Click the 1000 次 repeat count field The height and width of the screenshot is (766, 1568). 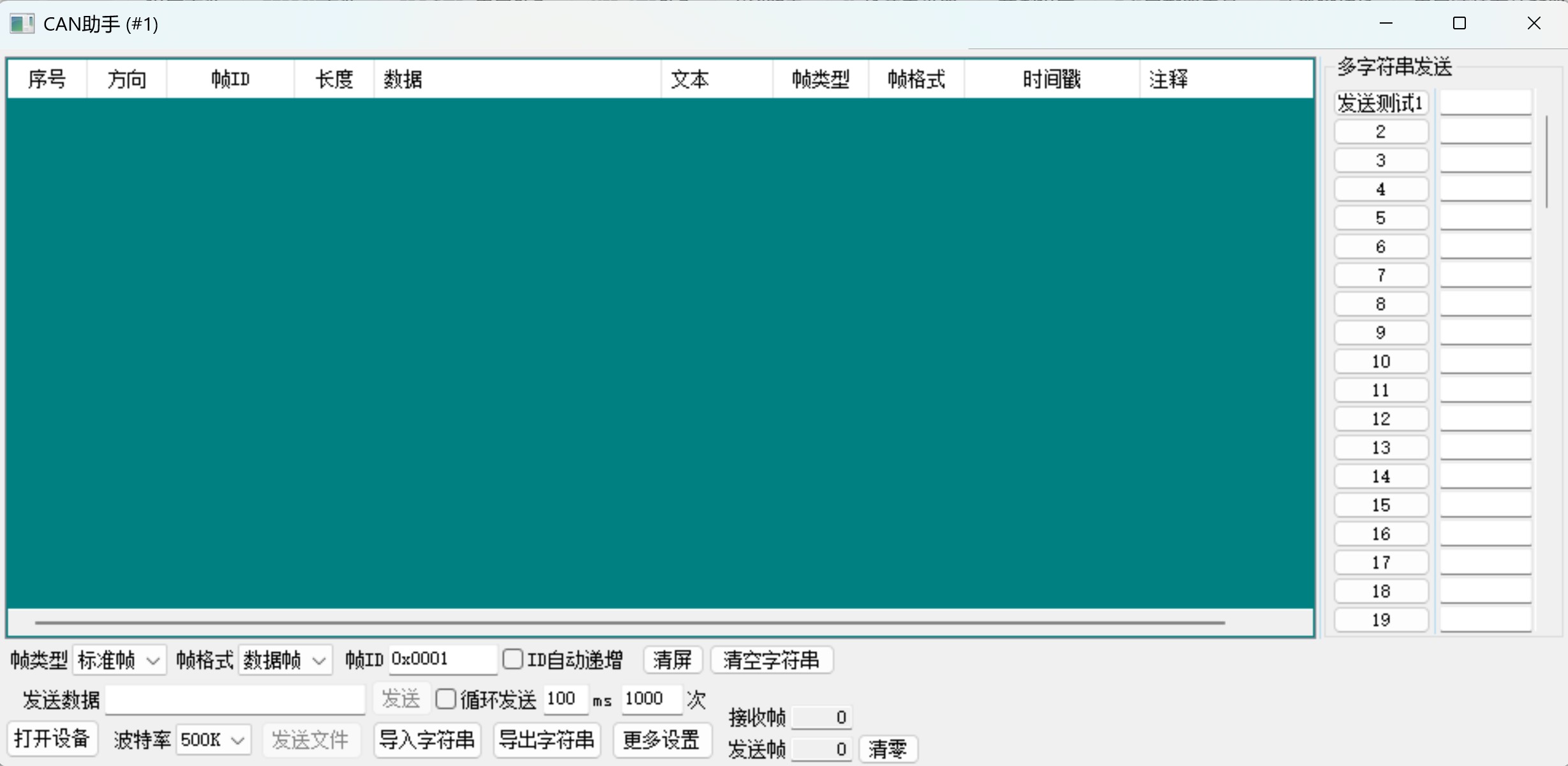click(x=652, y=699)
